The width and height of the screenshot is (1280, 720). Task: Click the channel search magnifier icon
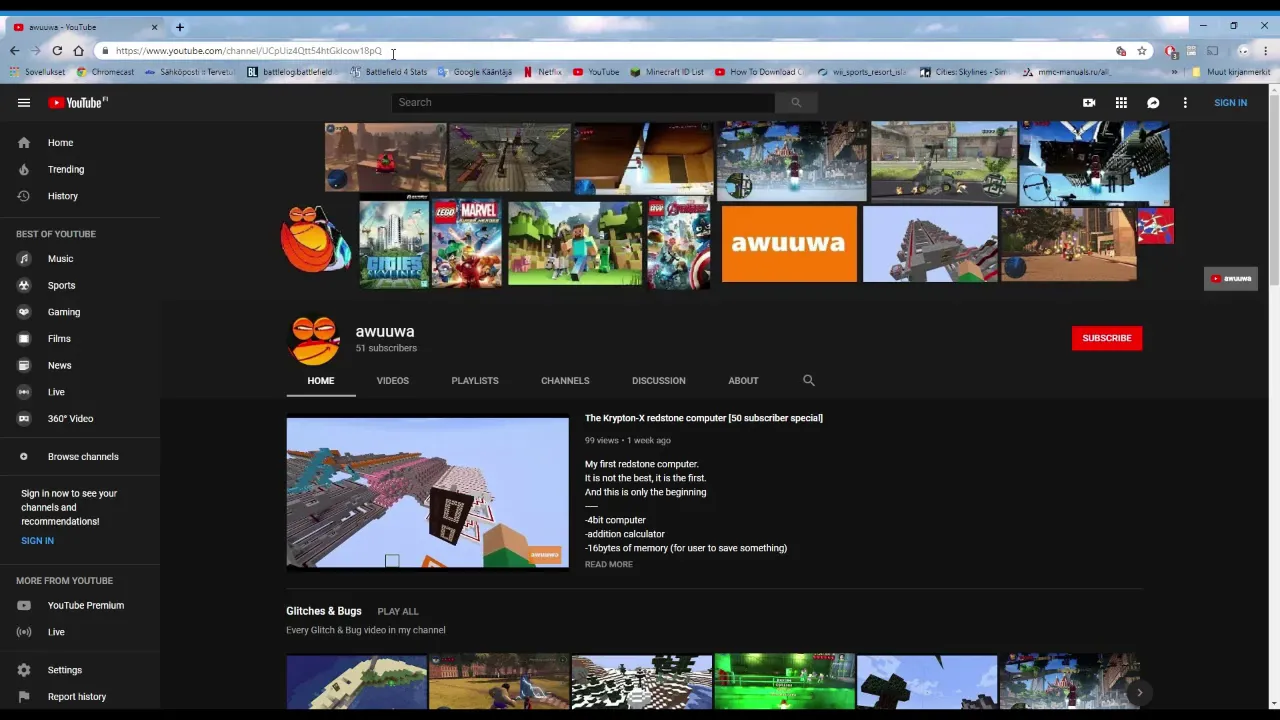809,380
